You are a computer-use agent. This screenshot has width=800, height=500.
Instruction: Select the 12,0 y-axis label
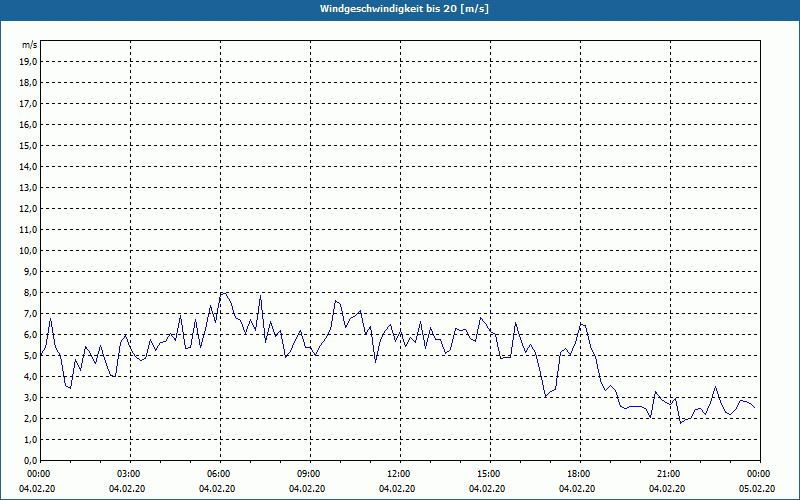(x=28, y=208)
